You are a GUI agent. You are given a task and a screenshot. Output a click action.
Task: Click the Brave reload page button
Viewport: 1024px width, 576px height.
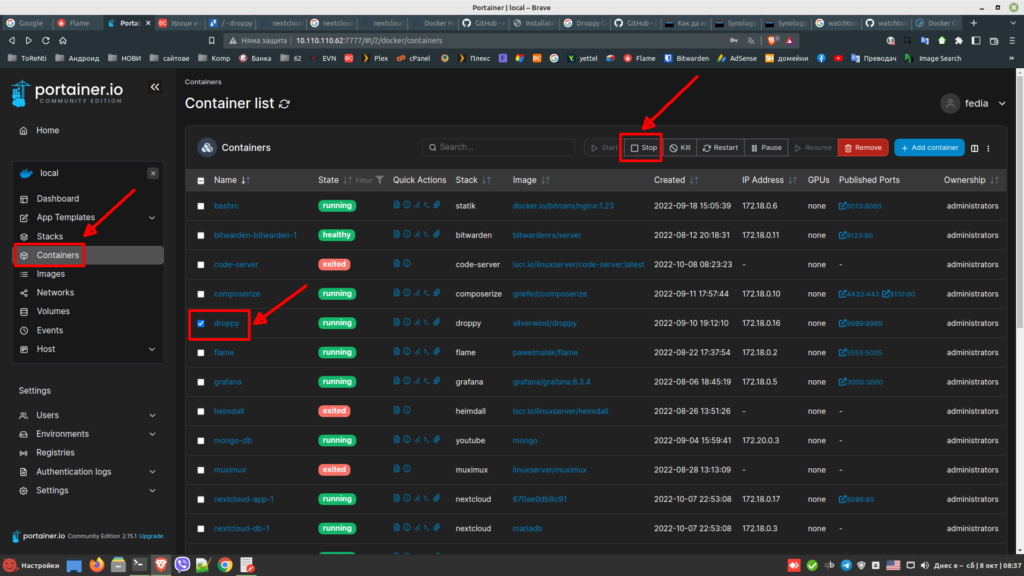[46, 40]
